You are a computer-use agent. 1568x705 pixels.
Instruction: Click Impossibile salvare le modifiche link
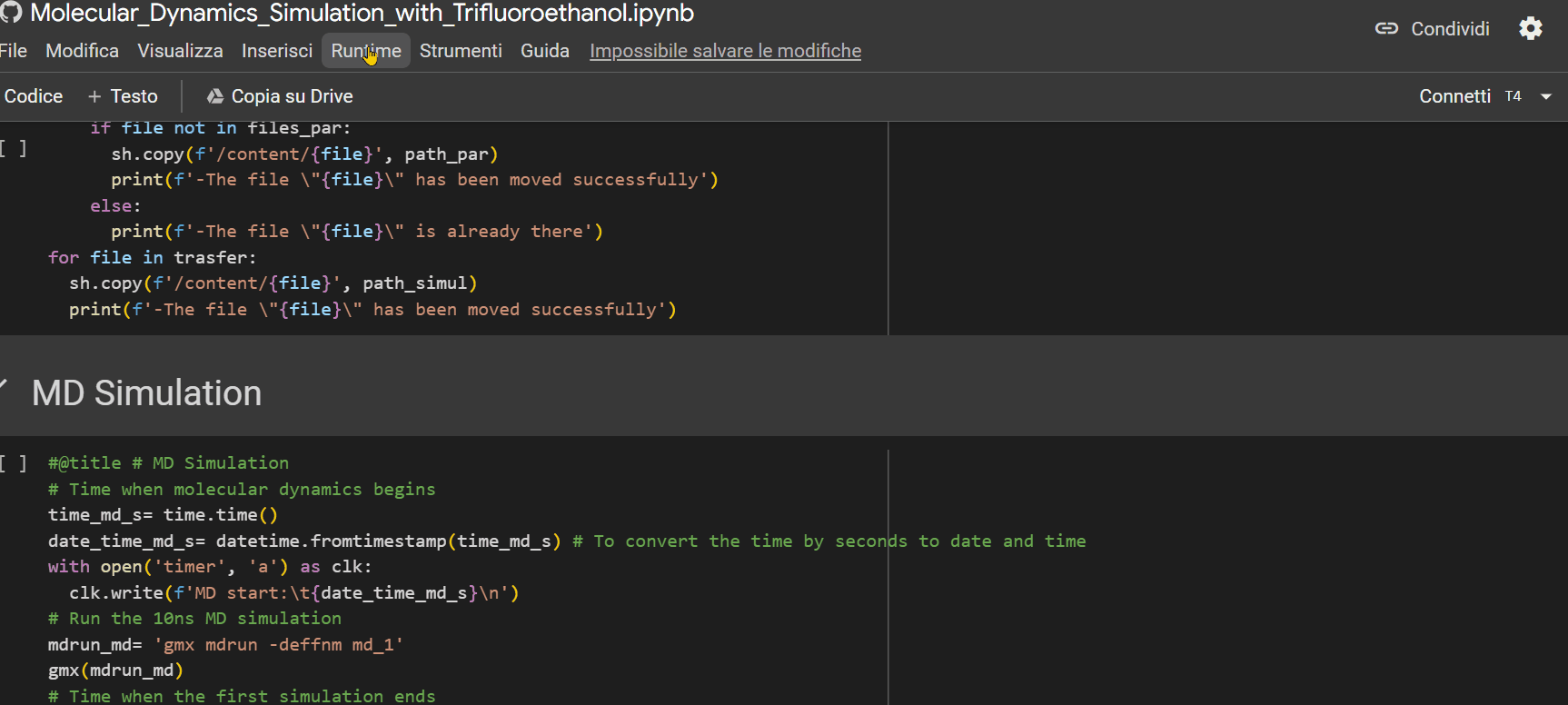pyautogui.click(x=725, y=51)
